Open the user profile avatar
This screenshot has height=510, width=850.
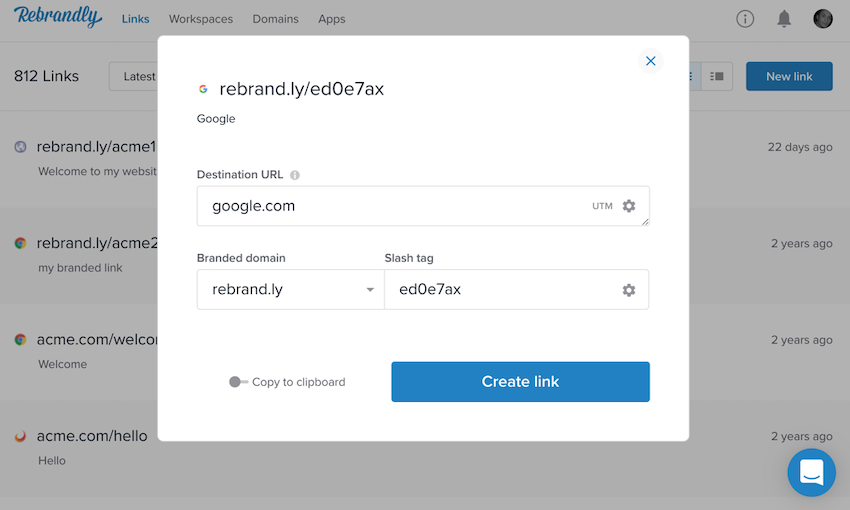click(822, 19)
